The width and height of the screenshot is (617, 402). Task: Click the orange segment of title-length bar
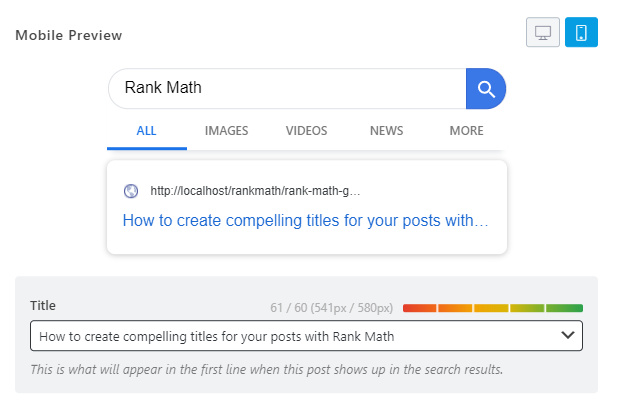454,308
